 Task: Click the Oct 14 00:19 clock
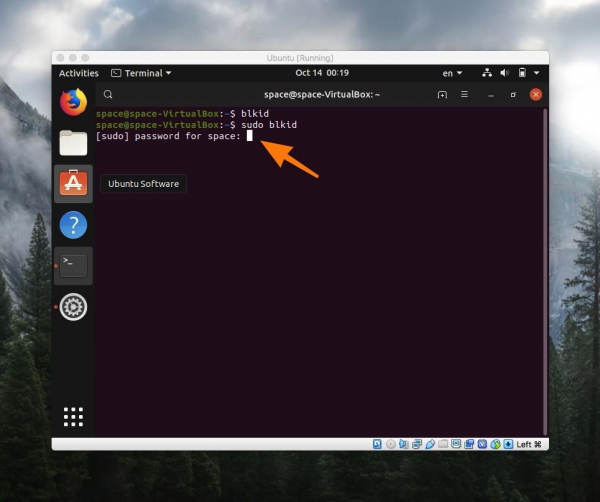[322, 73]
